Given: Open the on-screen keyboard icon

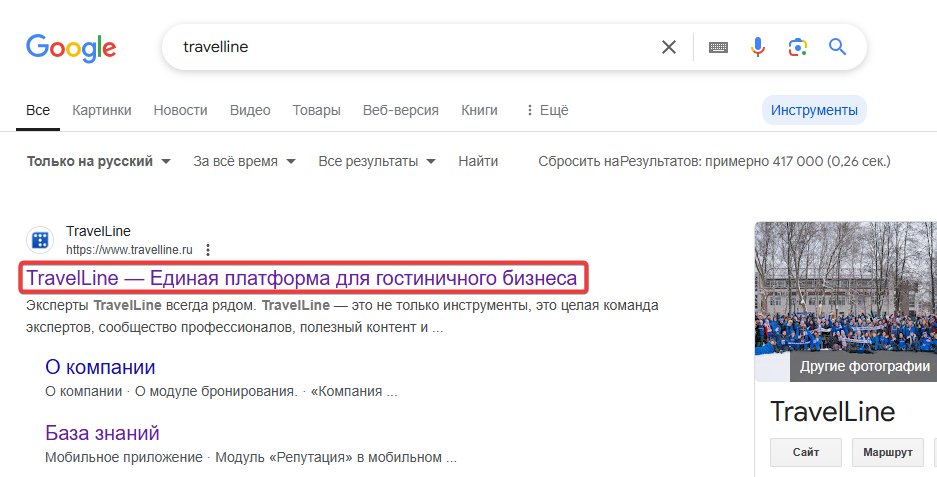Looking at the screenshot, I should tap(718, 47).
